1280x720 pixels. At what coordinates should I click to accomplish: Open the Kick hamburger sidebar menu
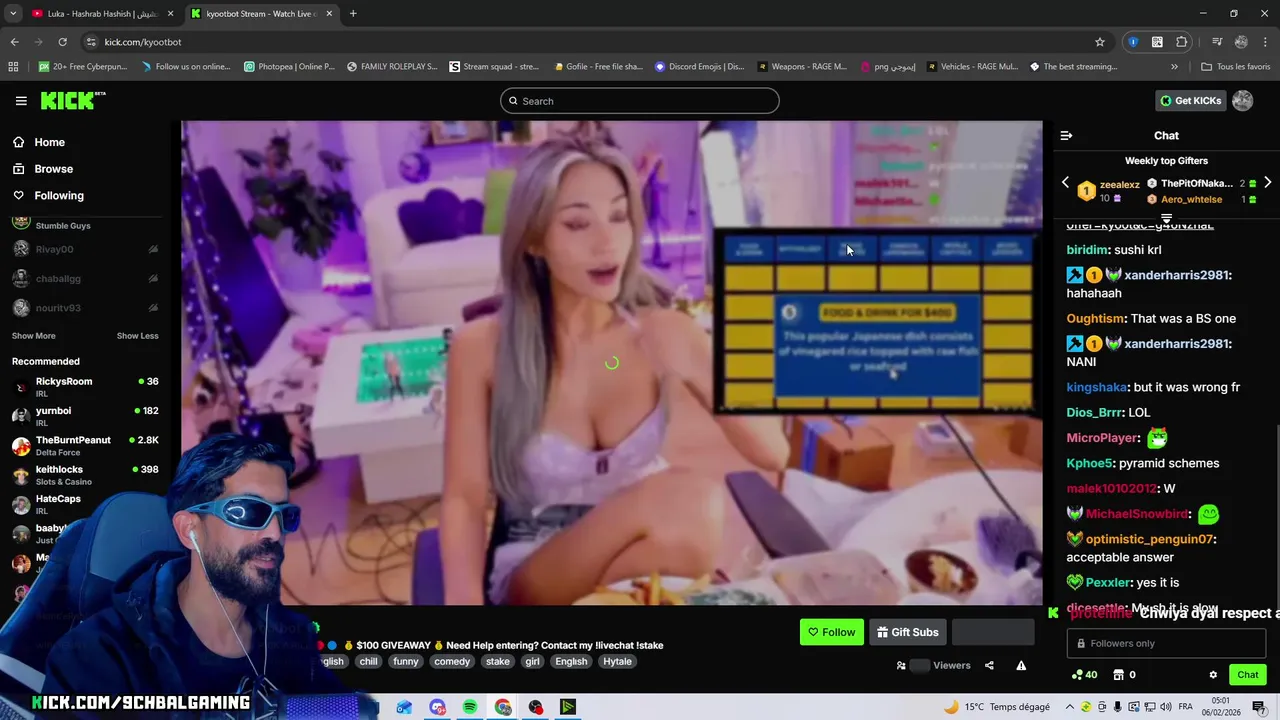coord(21,101)
